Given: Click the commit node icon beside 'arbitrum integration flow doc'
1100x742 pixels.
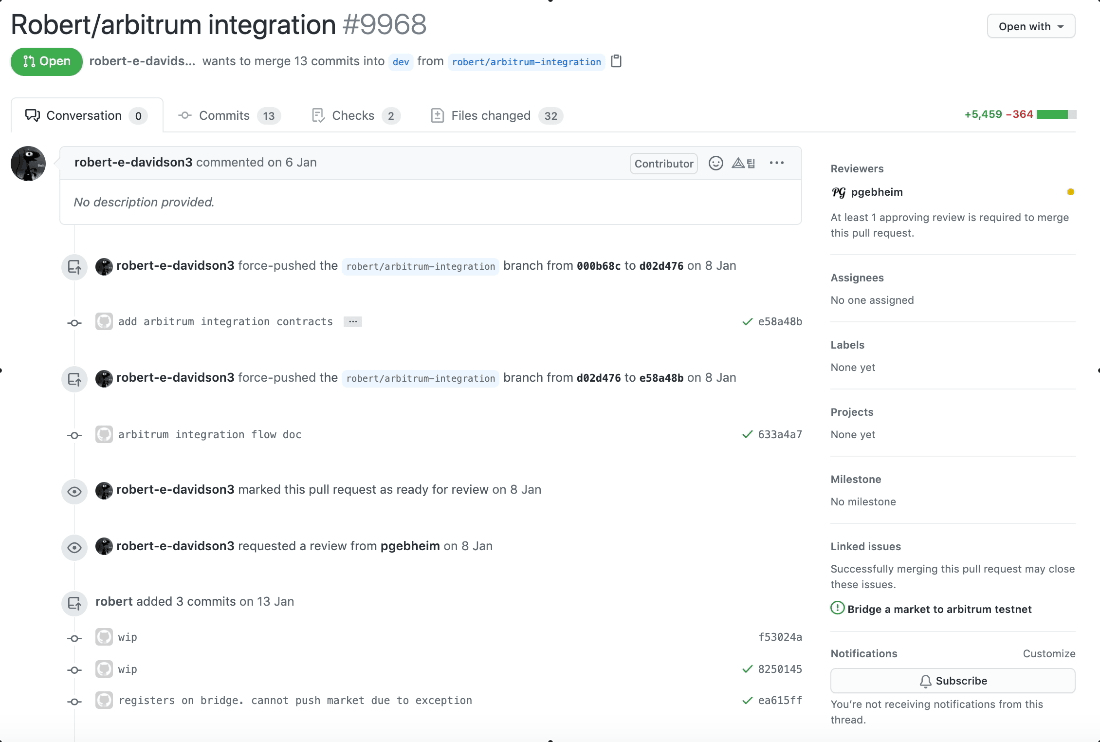Looking at the screenshot, I should tap(74, 435).
